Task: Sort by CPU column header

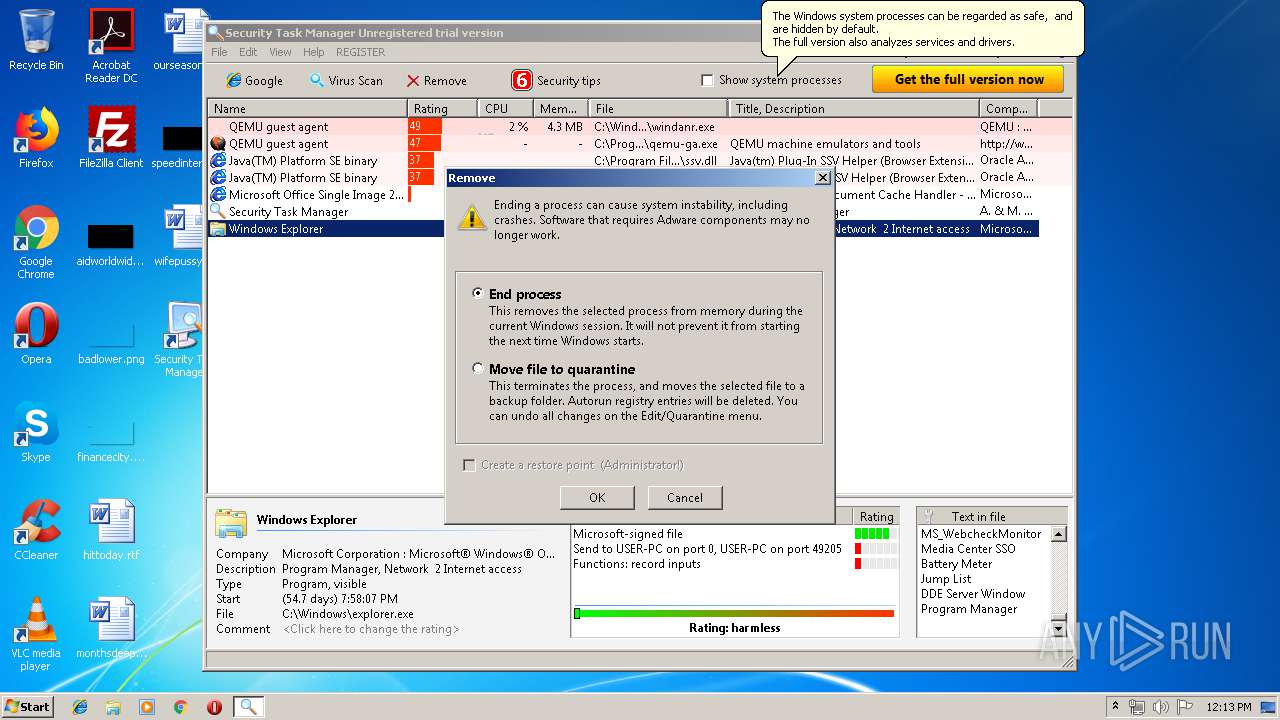Action: pos(505,108)
